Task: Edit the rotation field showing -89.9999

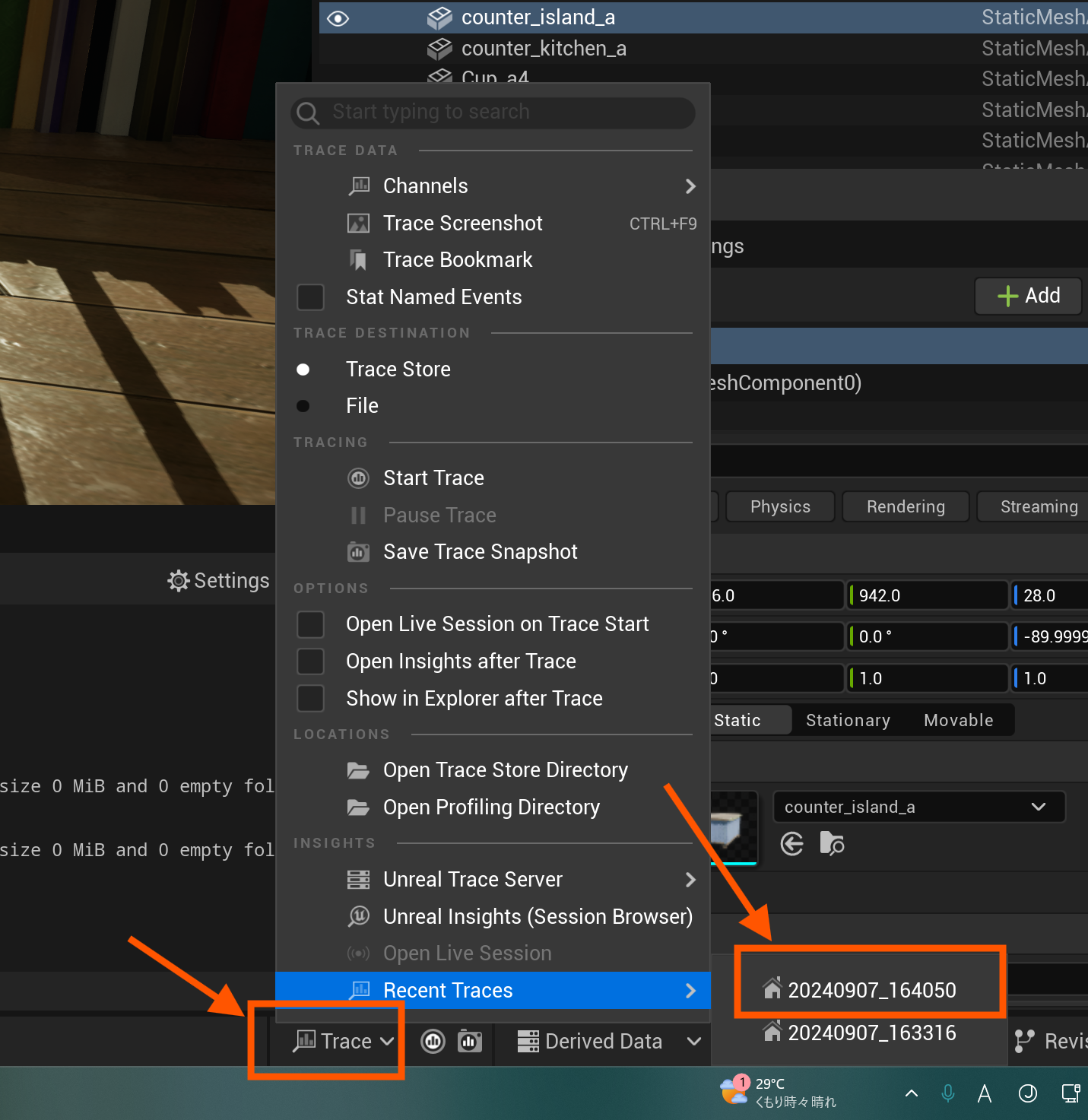Action: click(1050, 636)
